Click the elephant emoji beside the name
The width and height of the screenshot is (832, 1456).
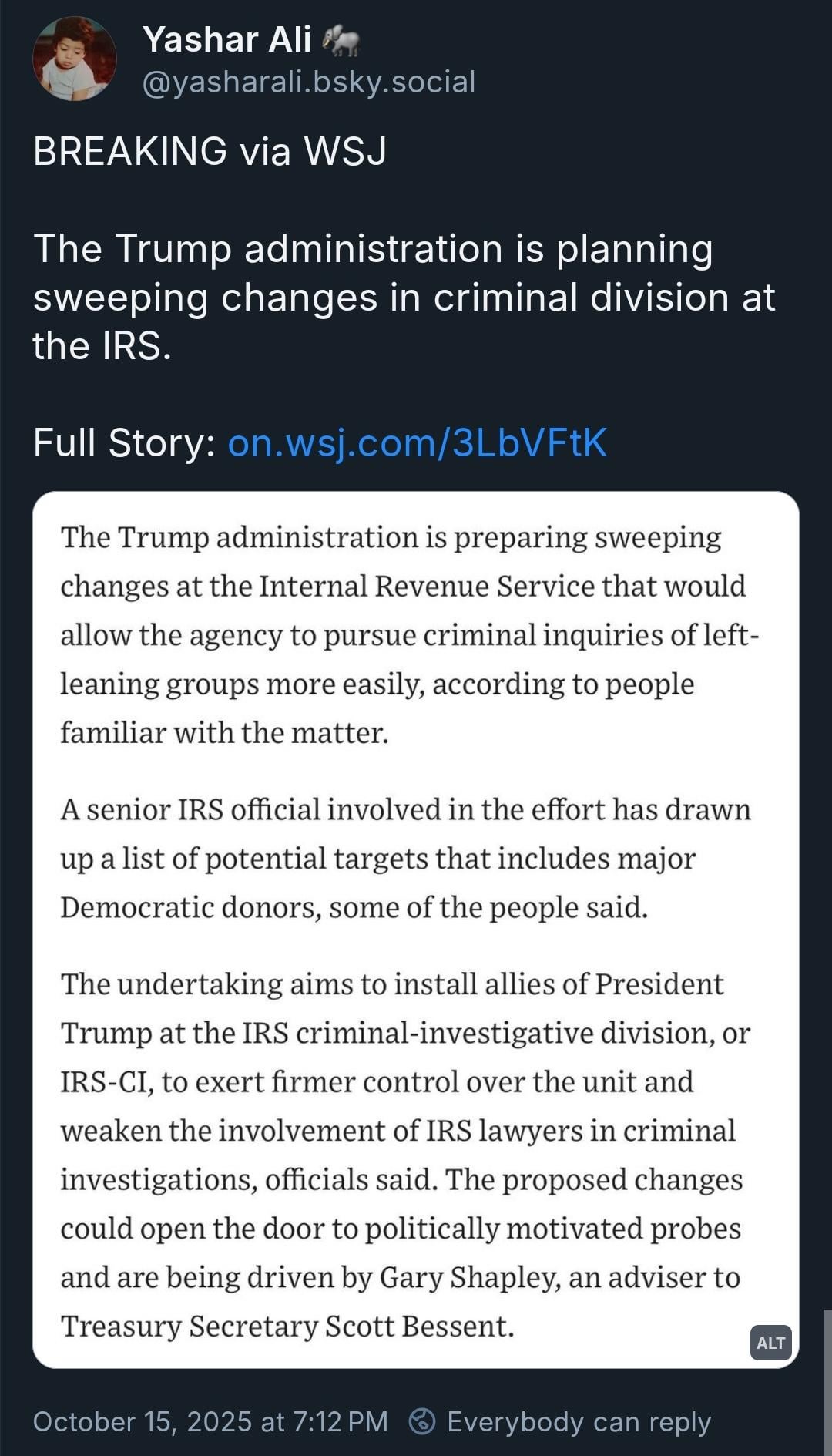341,40
